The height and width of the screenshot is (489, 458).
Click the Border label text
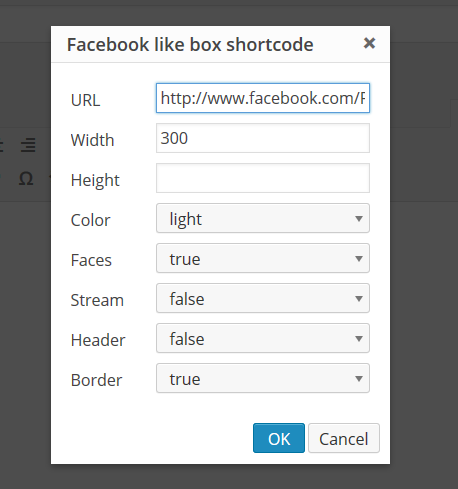[x=96, y=380]
